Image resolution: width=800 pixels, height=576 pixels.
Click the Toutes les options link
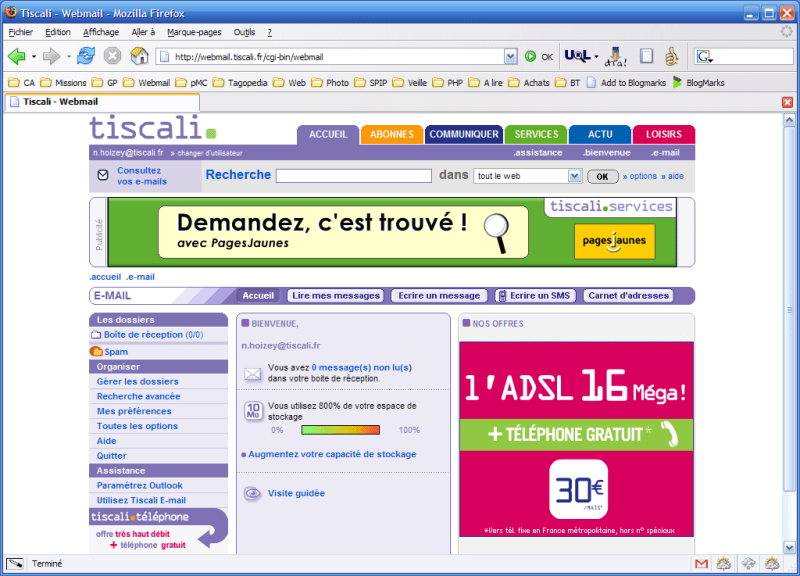(137, 426)
